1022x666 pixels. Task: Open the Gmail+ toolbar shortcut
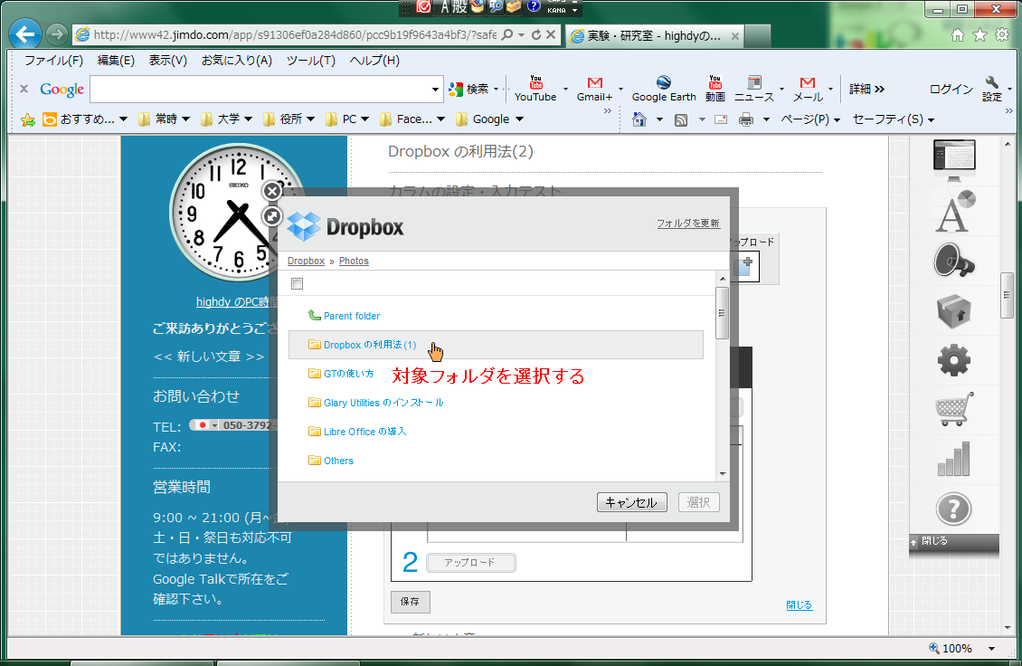tap(594, 89)
